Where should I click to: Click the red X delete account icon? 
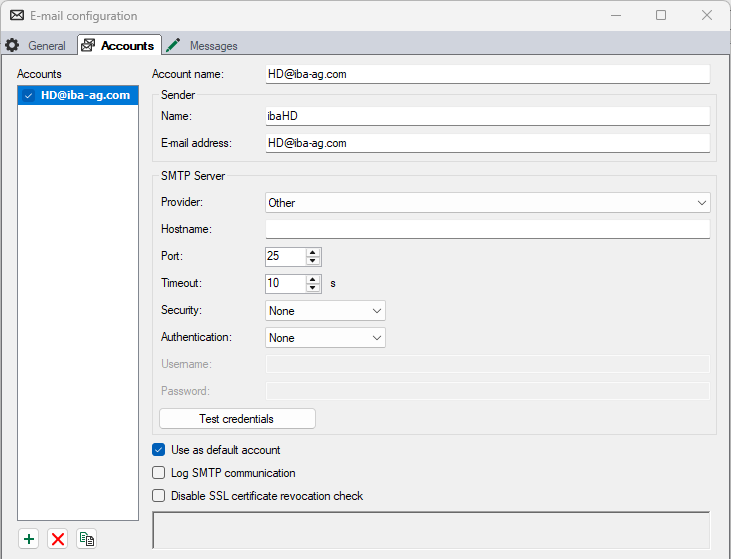click(58, 539)
